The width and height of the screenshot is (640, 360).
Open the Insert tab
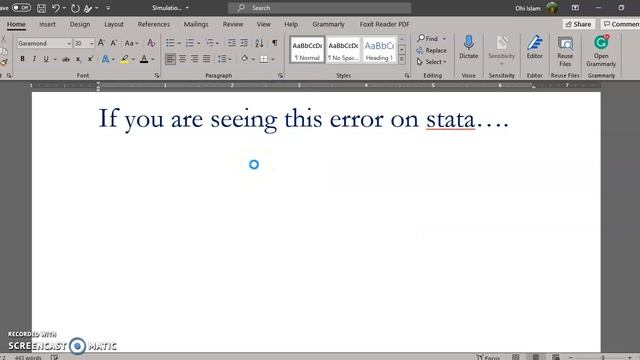[47, 24]
